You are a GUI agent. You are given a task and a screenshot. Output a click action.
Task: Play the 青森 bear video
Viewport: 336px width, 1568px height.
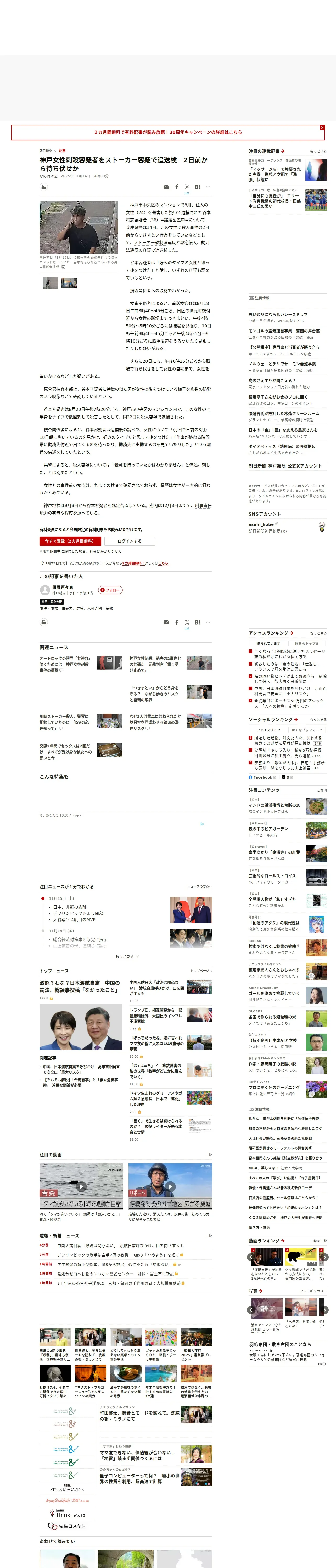click(81, 1186)
